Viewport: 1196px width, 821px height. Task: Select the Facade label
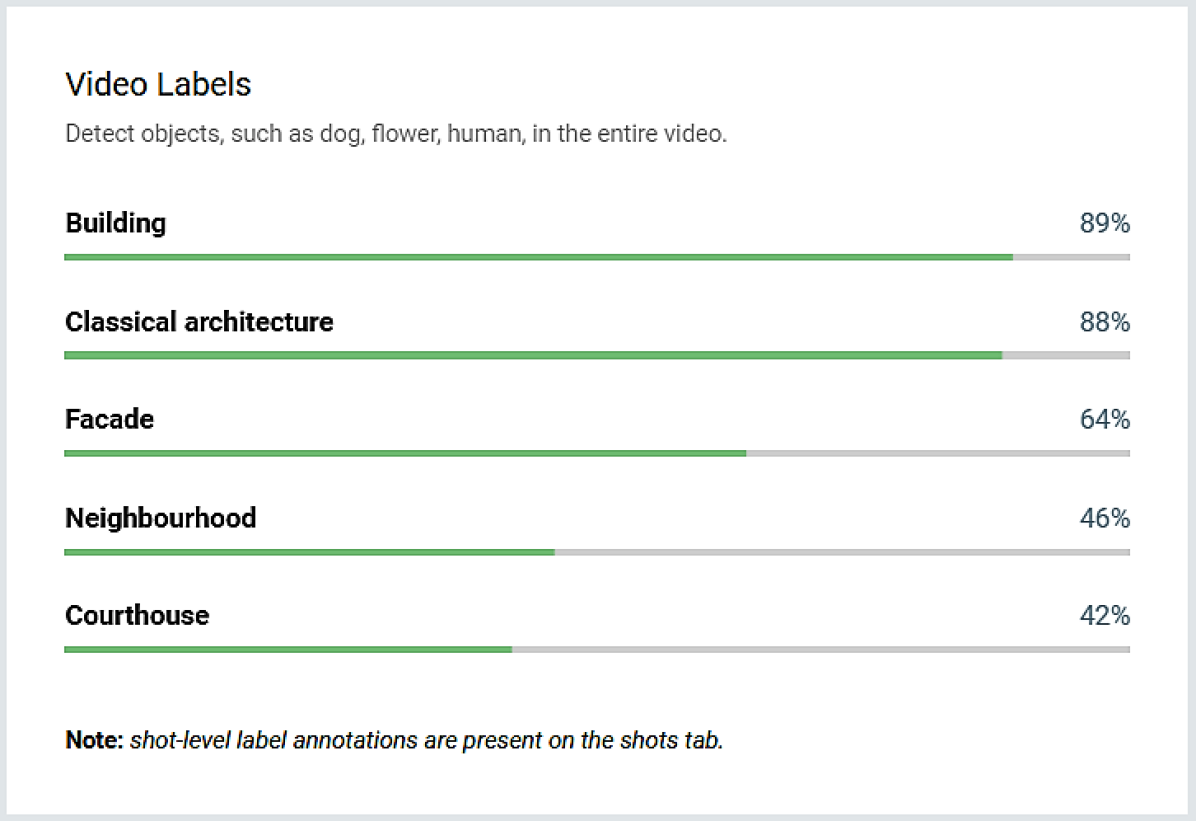(110, 419)
